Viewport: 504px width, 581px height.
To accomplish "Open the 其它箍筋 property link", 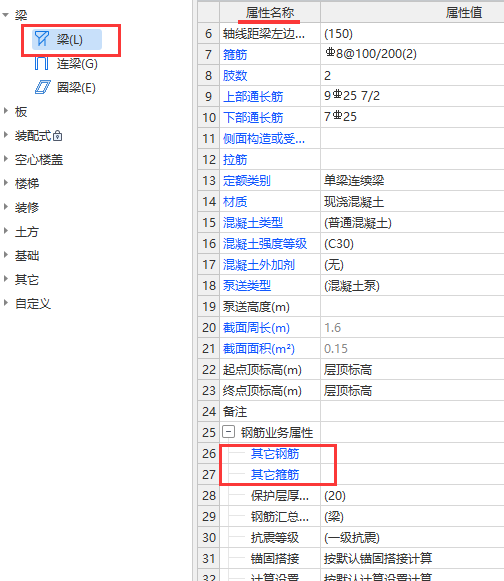I will pyautogui.click(x=275, y=474).
